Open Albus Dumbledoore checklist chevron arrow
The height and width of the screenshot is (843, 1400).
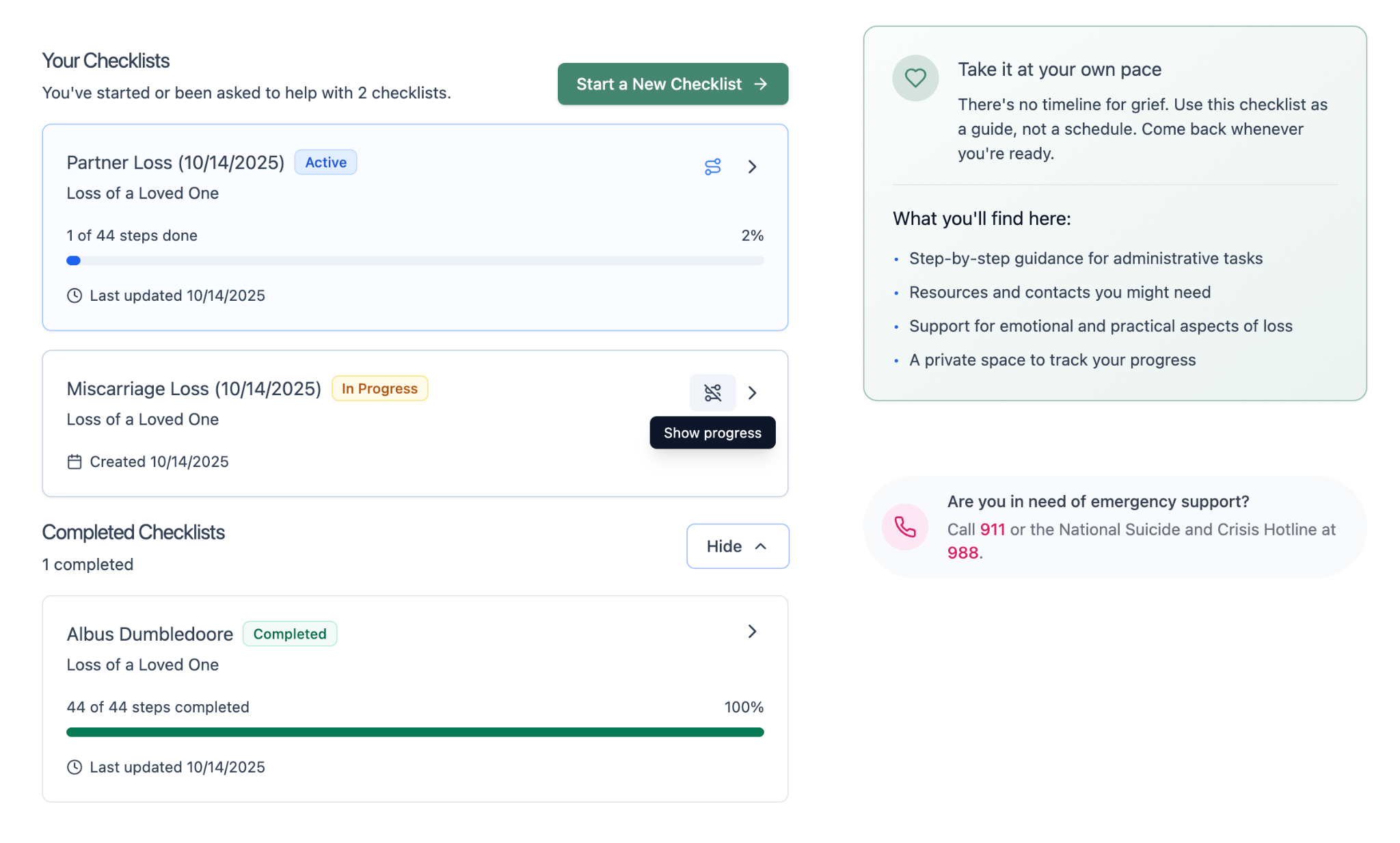tap(752, 632)
